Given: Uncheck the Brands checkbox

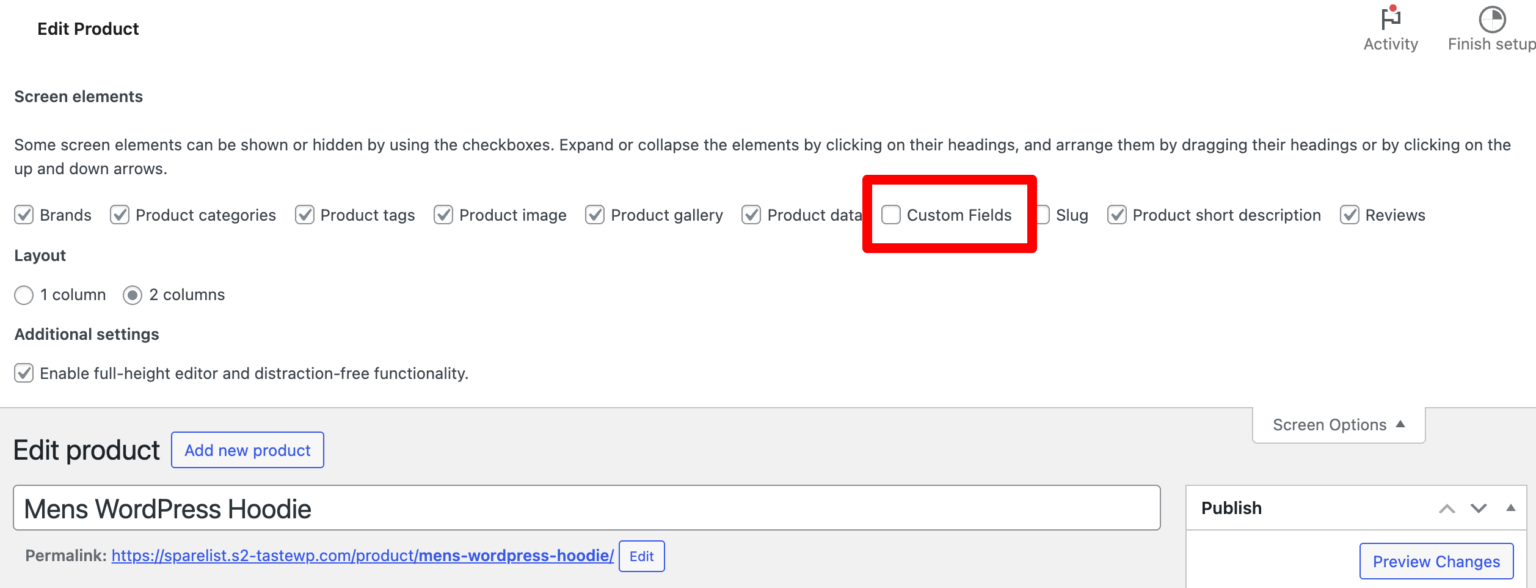Looking at the screenshot, I should click(23, 214).
